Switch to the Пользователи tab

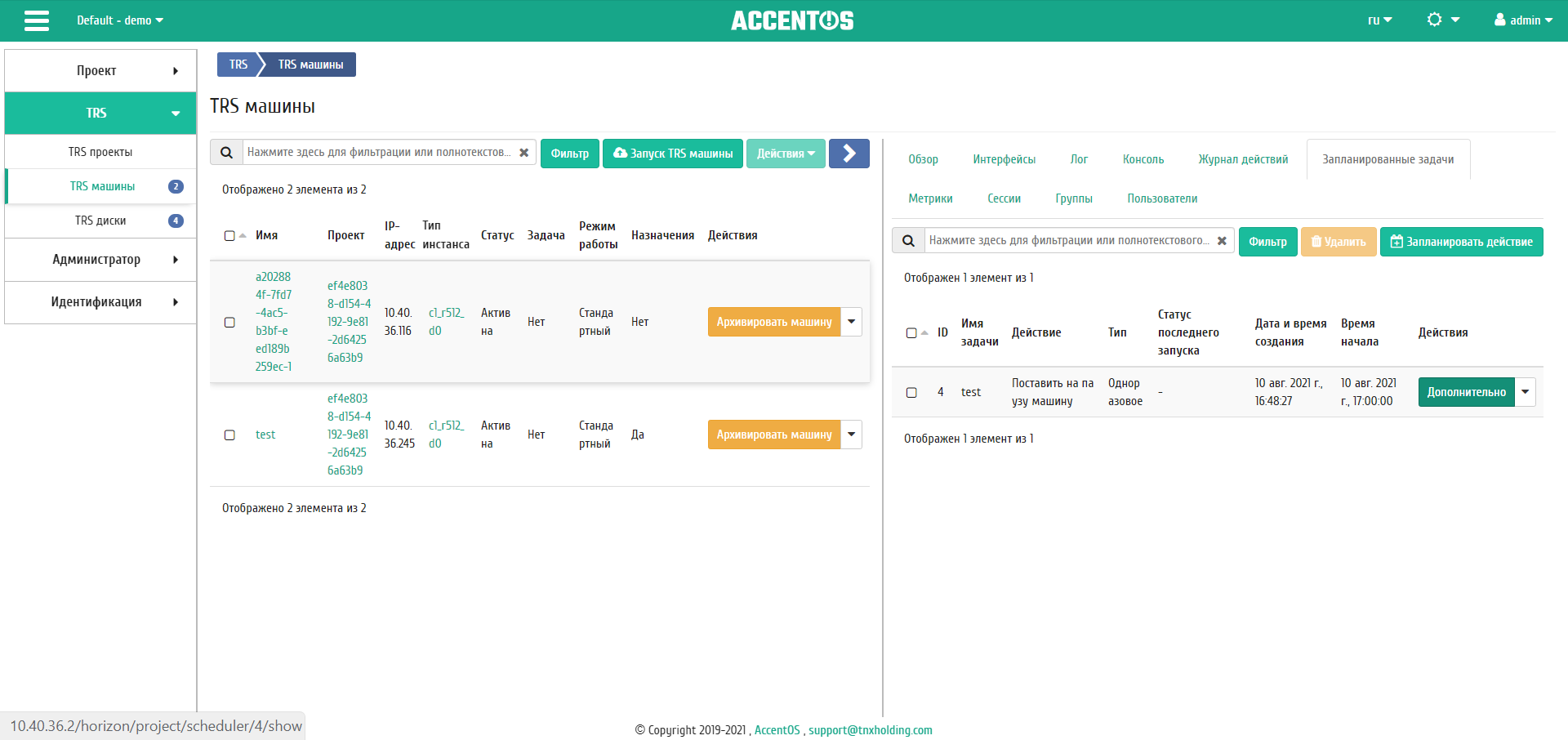pos(1162,198)
